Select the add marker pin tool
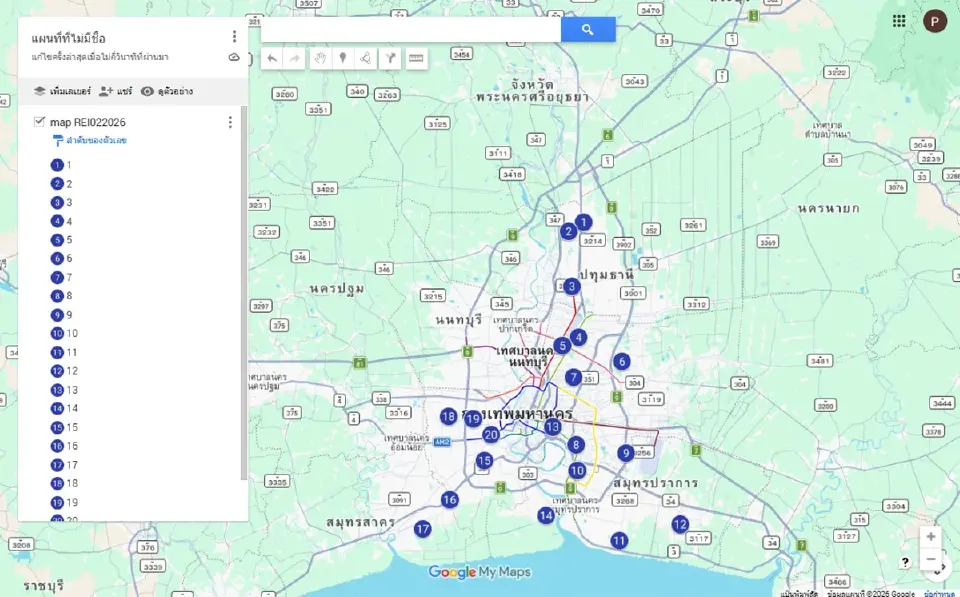Screen dimensions: 960x597 tap(343, 58)
